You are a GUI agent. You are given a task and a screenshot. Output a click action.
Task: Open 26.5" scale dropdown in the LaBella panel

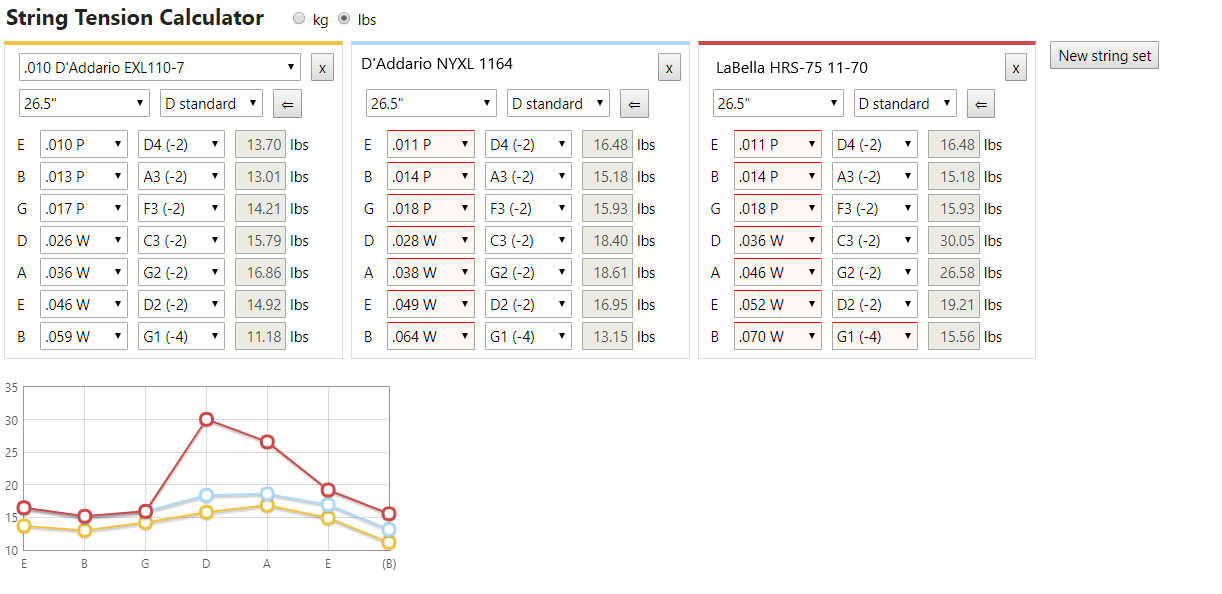click(x=778, y=103)
